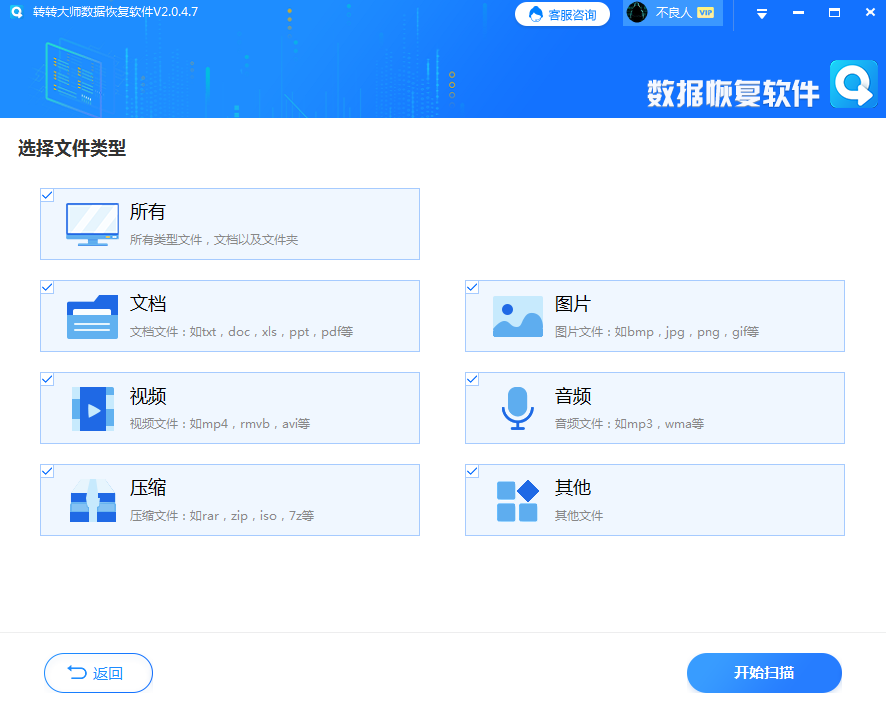Click the 其他 shapes icon
The width and height of the screenshot is (886, 706).
517,497
